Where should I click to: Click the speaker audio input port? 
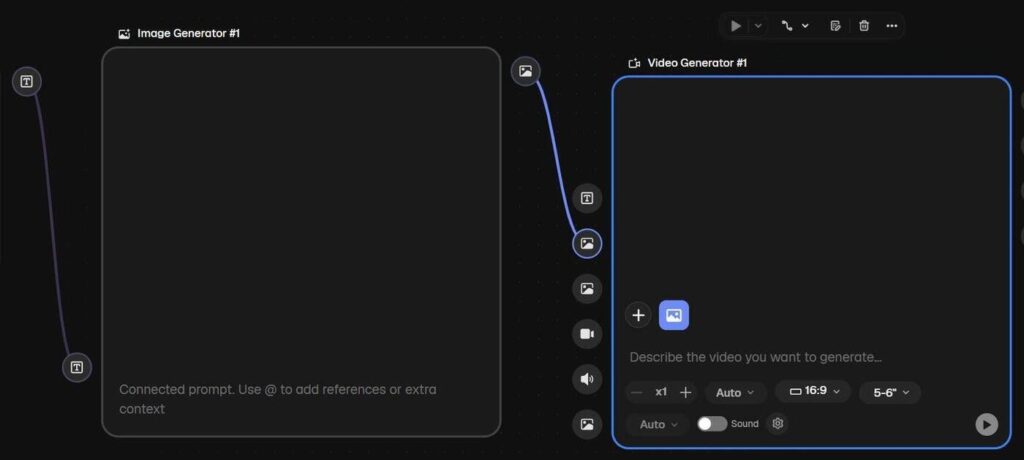[x=587, y=379]
